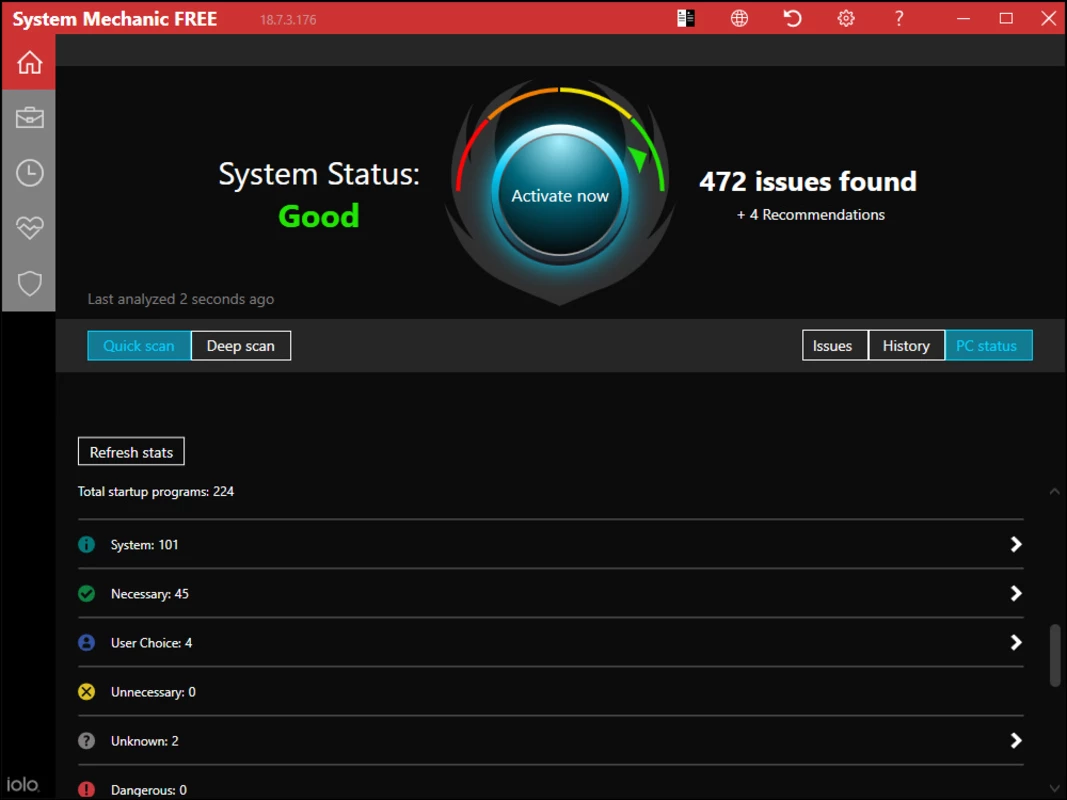Screen dimensions: 1067x800
Task: Switch to the History tab
Action: 906,346
